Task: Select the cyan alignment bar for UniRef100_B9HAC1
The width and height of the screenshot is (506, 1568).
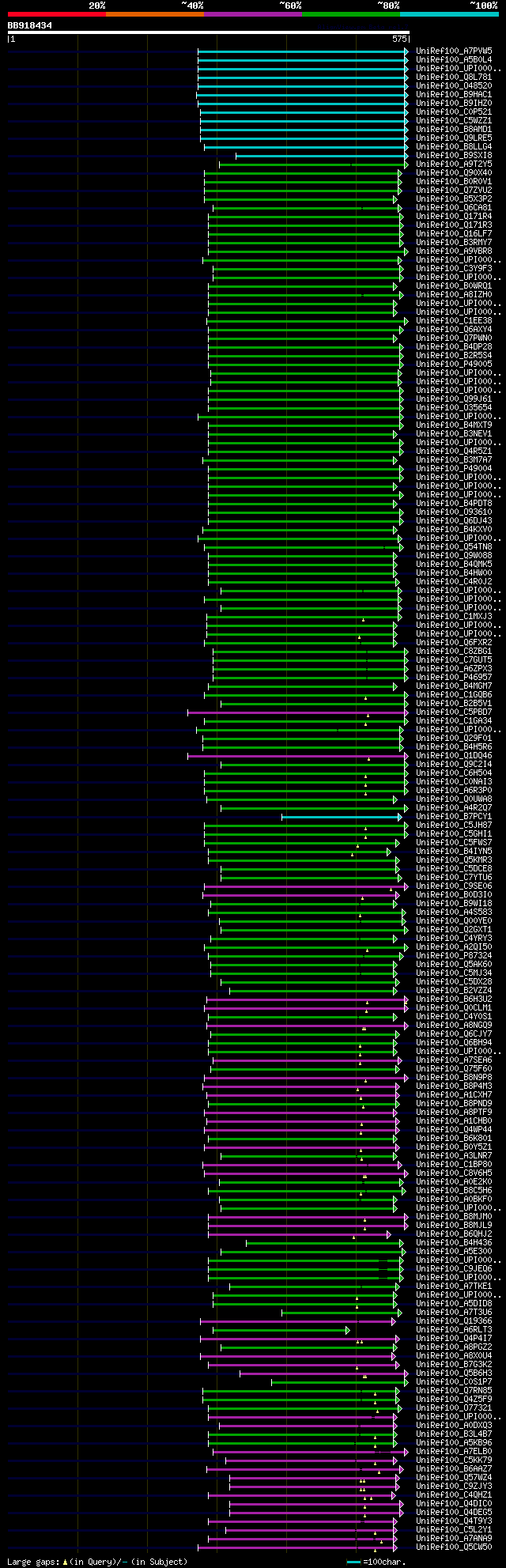Action: click(302, 94)
